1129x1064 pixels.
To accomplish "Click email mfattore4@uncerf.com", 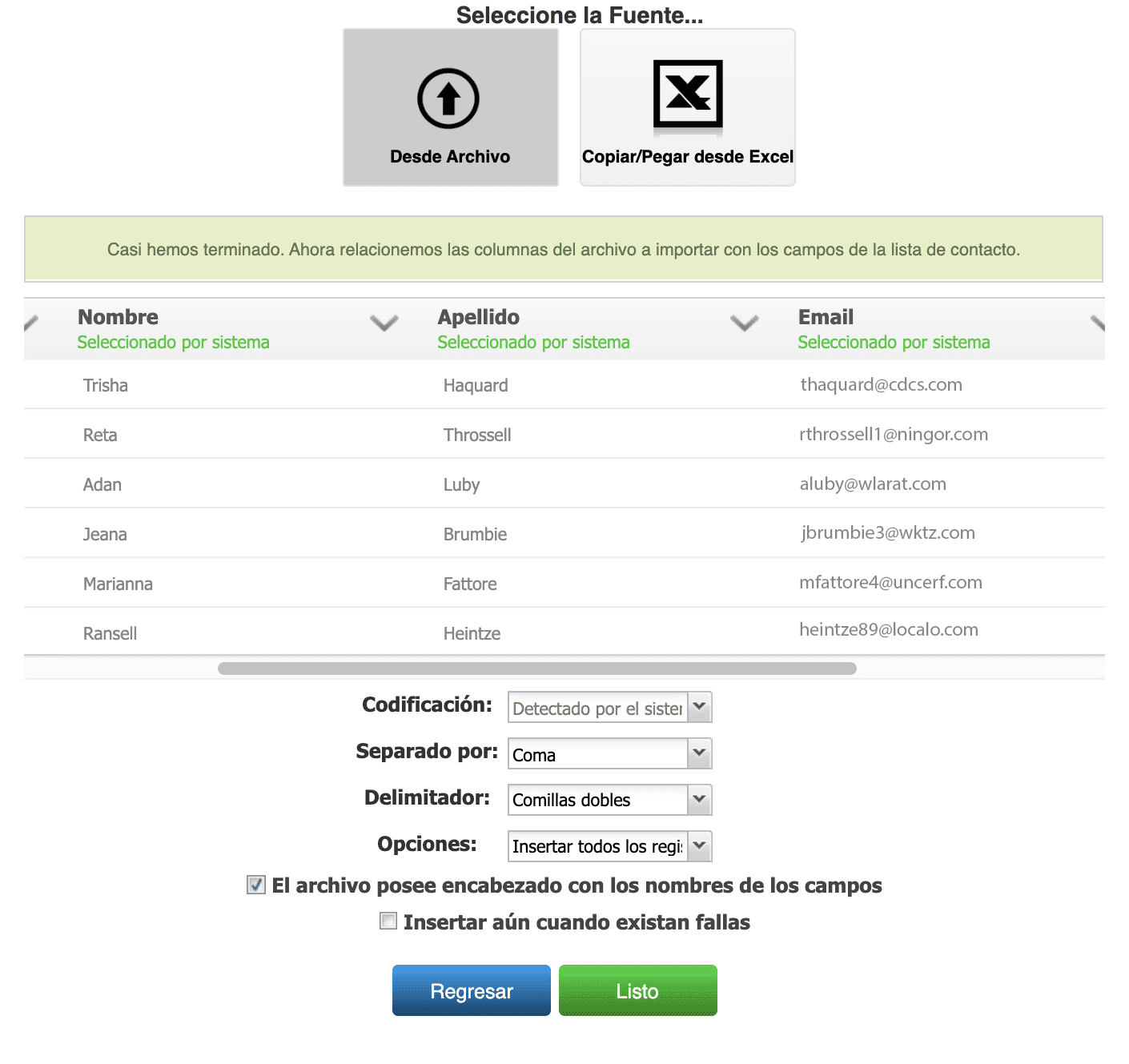I will [890, 582].
